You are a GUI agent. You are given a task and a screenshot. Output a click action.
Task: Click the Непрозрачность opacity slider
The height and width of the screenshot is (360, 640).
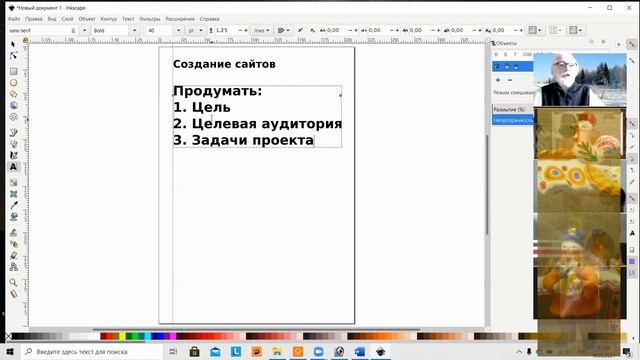click(x=513, y=120)
